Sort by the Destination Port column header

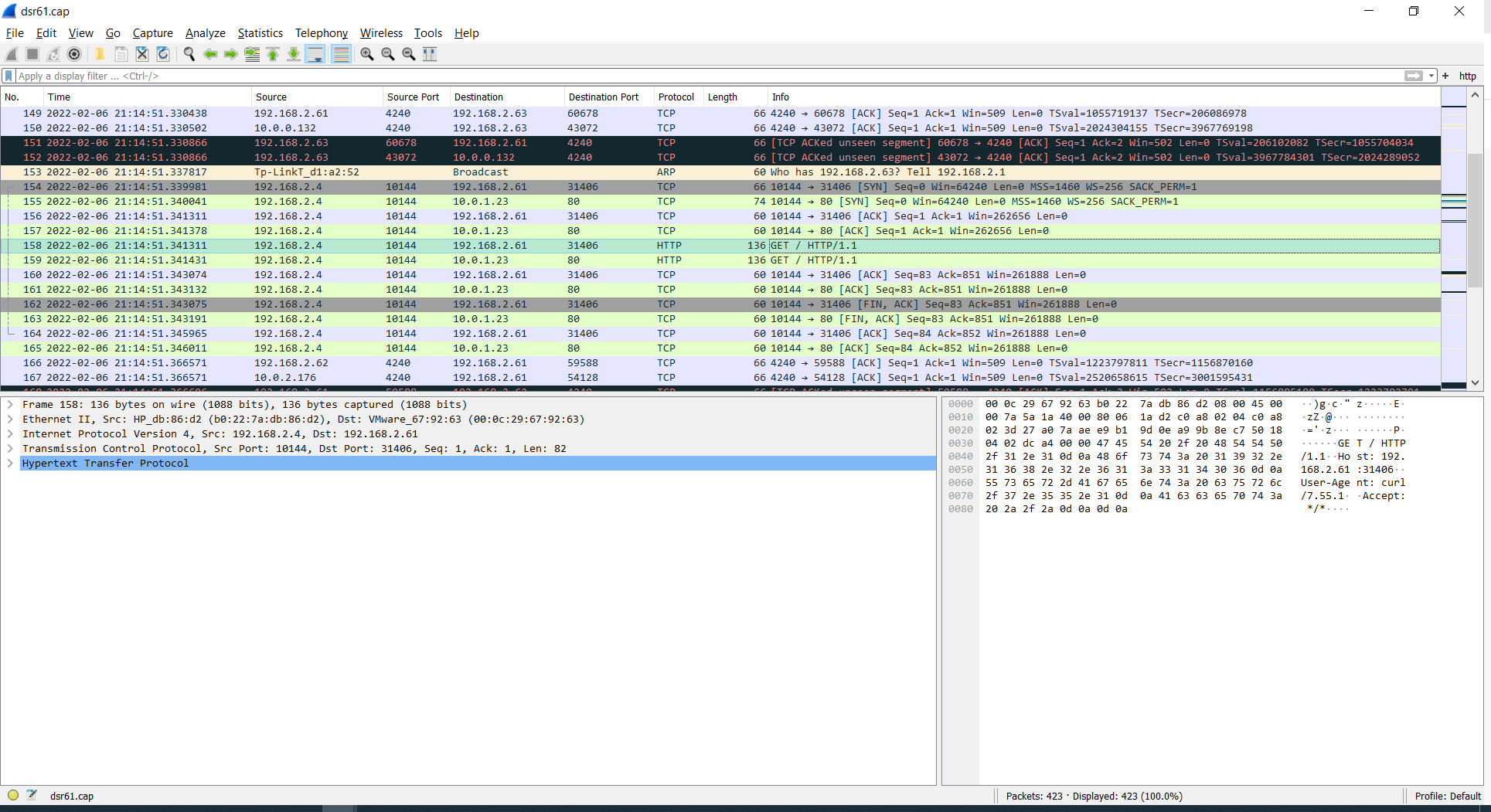click(609, 97)
